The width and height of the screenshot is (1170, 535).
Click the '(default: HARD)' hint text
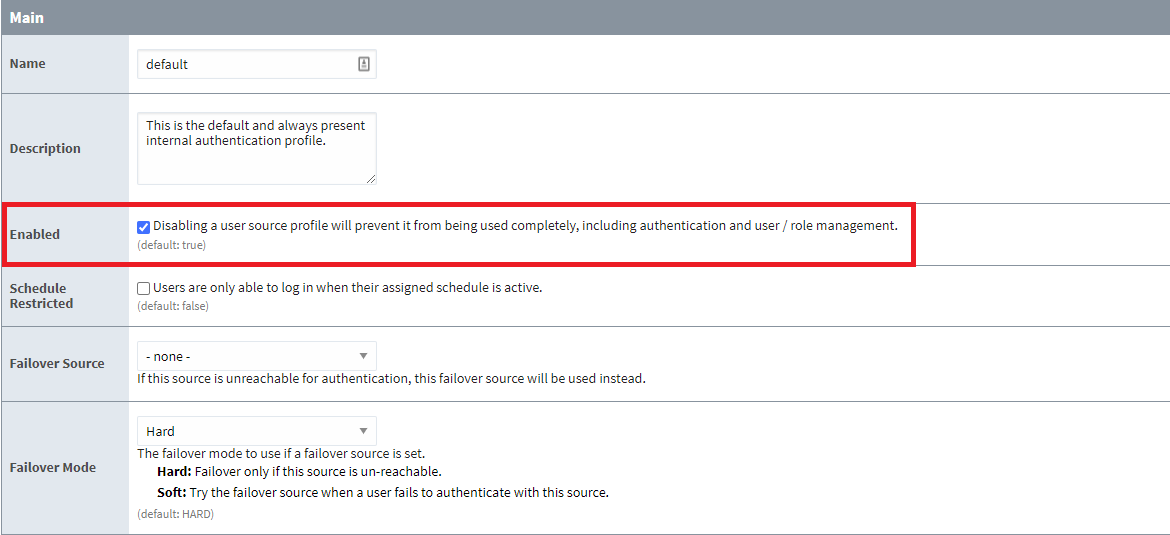(175, 514)
